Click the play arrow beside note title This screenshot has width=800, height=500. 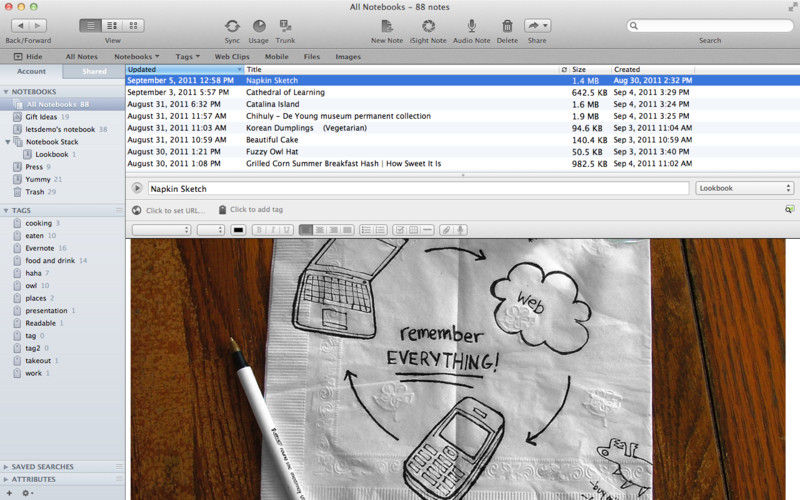coord(137,188)
